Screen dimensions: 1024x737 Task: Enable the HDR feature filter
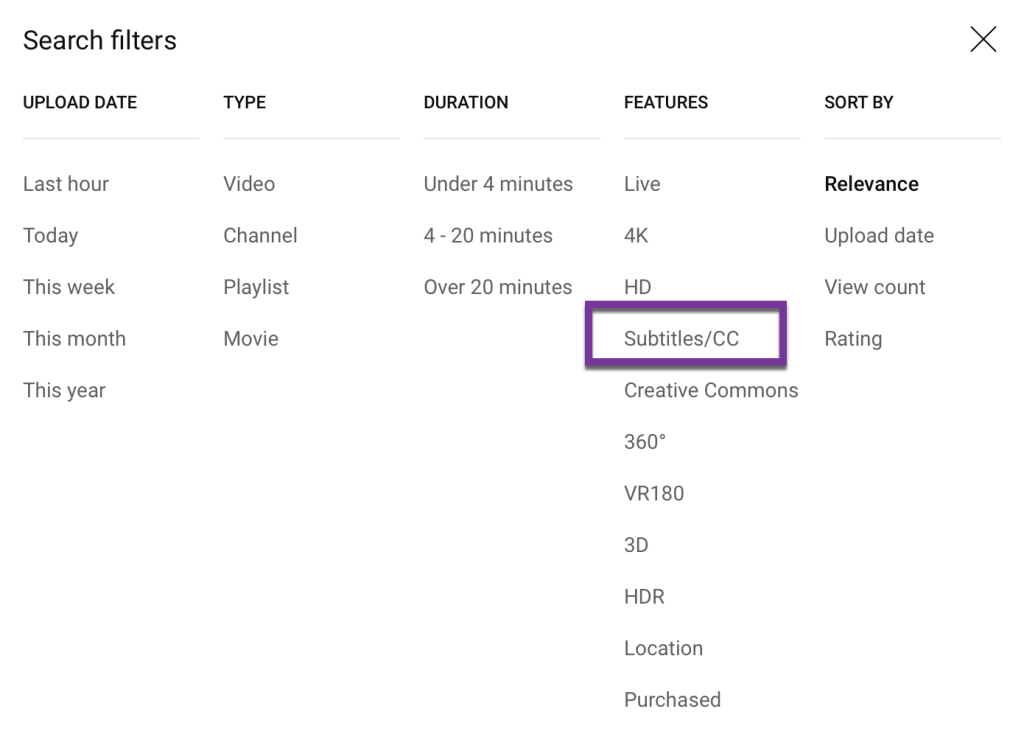click(x=644, y=597)
